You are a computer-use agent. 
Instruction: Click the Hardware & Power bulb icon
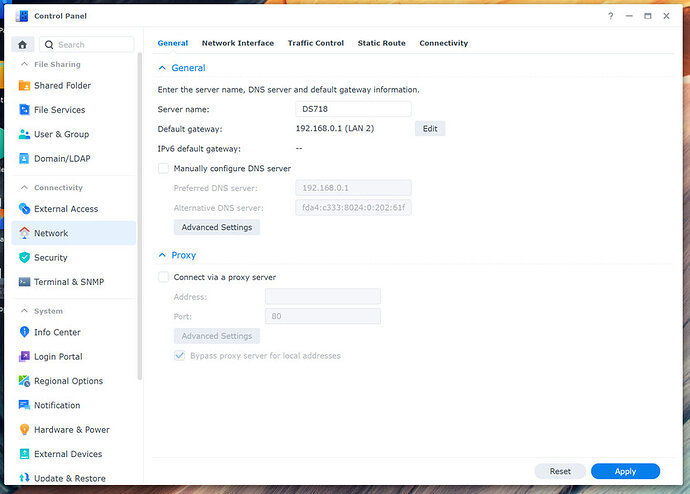[x=25, y=429]
